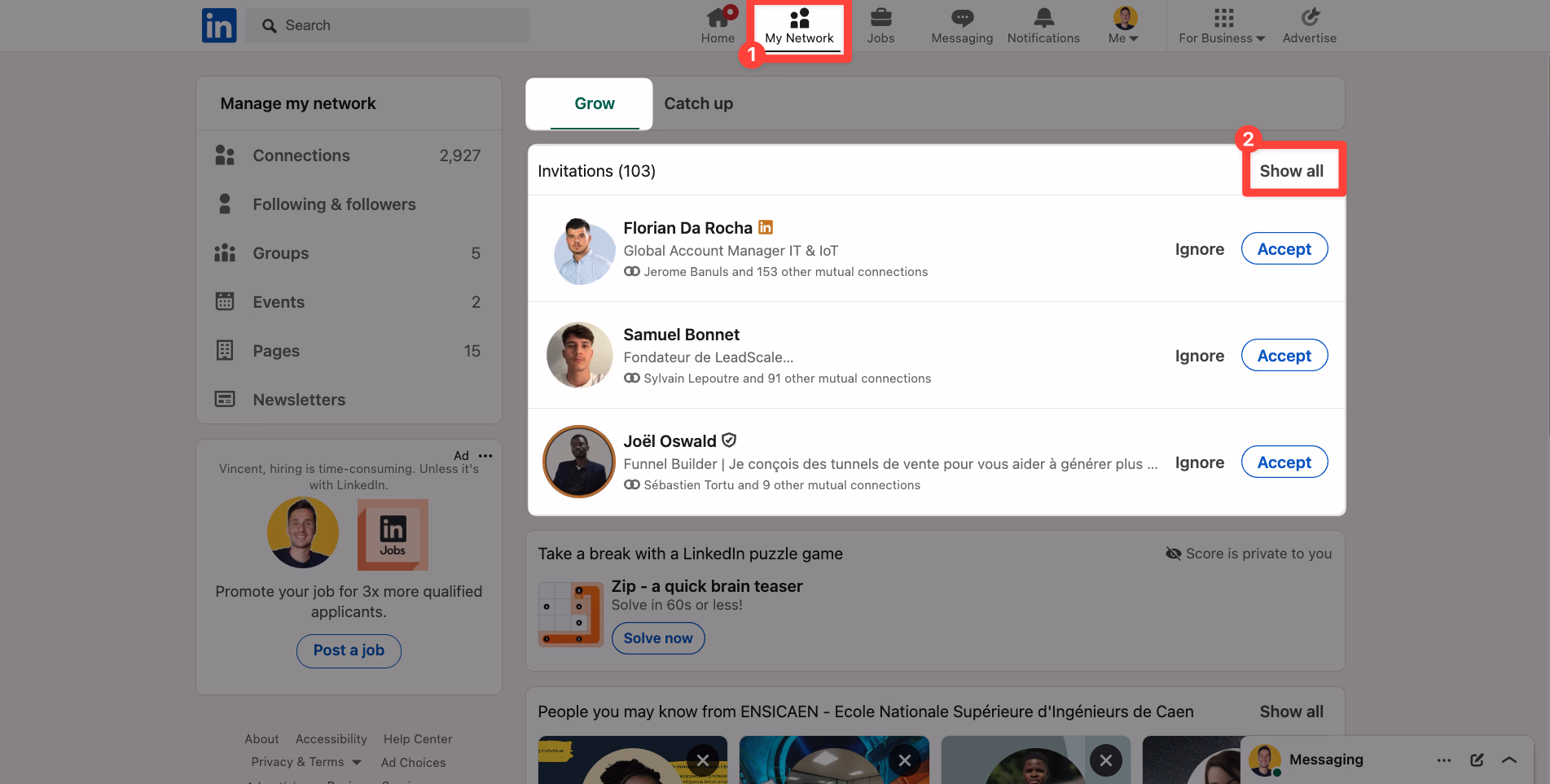Click the Events calendar icon
The image size is (1550, 784).
click(x=225, y=301)
